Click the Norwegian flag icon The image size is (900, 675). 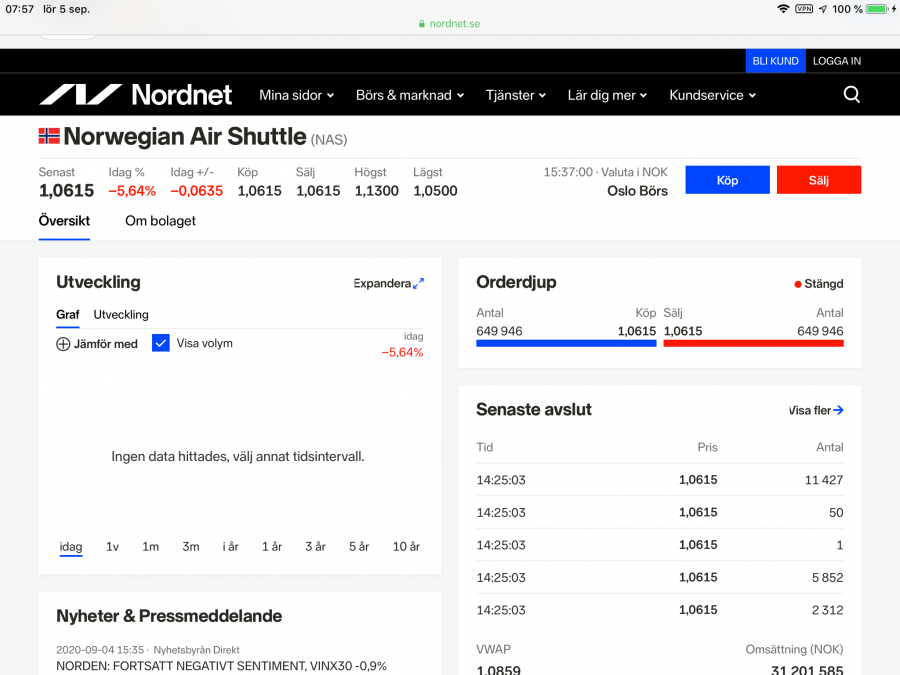pyautogui.click(x=49, y=136)
